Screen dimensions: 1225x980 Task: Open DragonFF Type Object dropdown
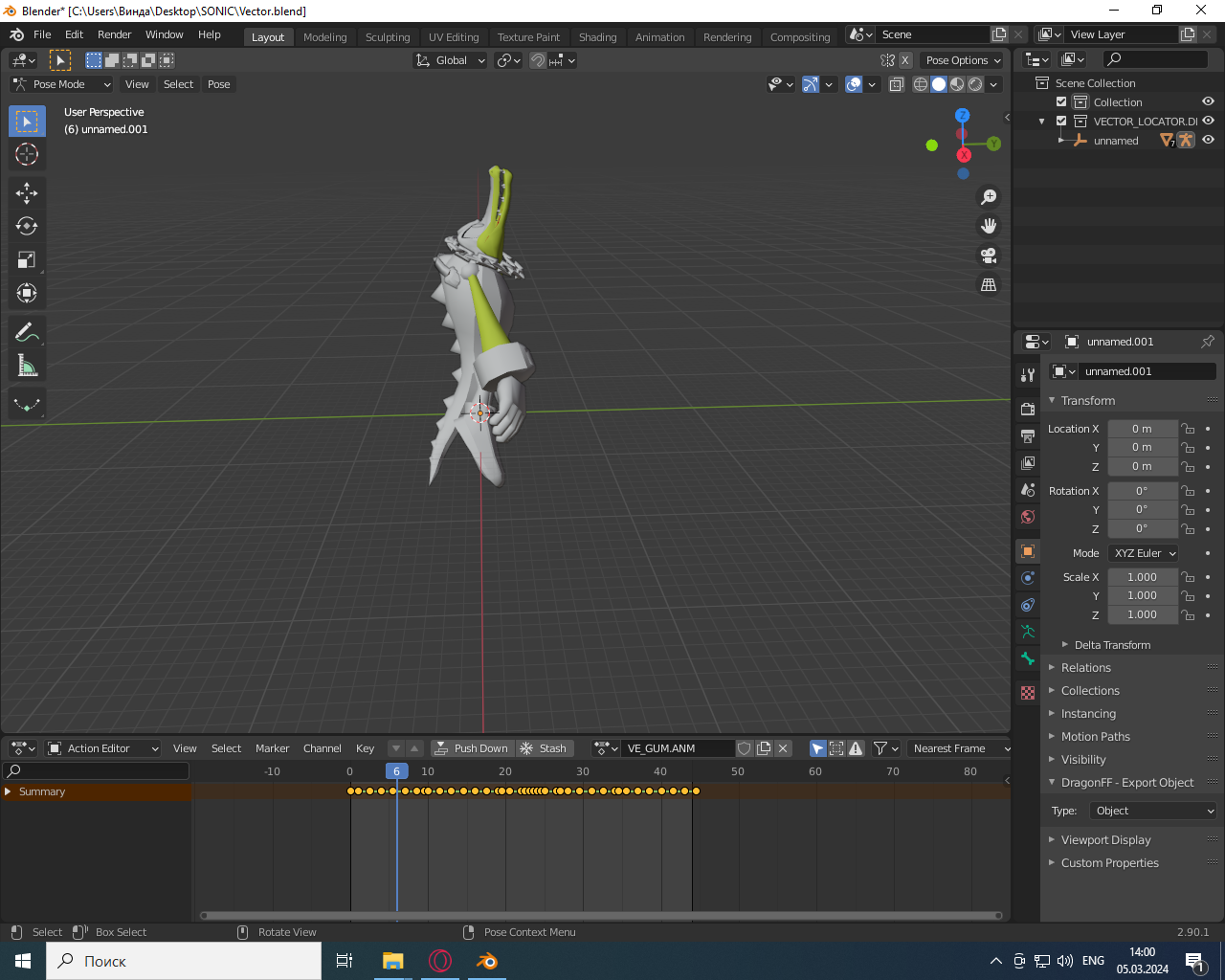tap(1152, 811)
